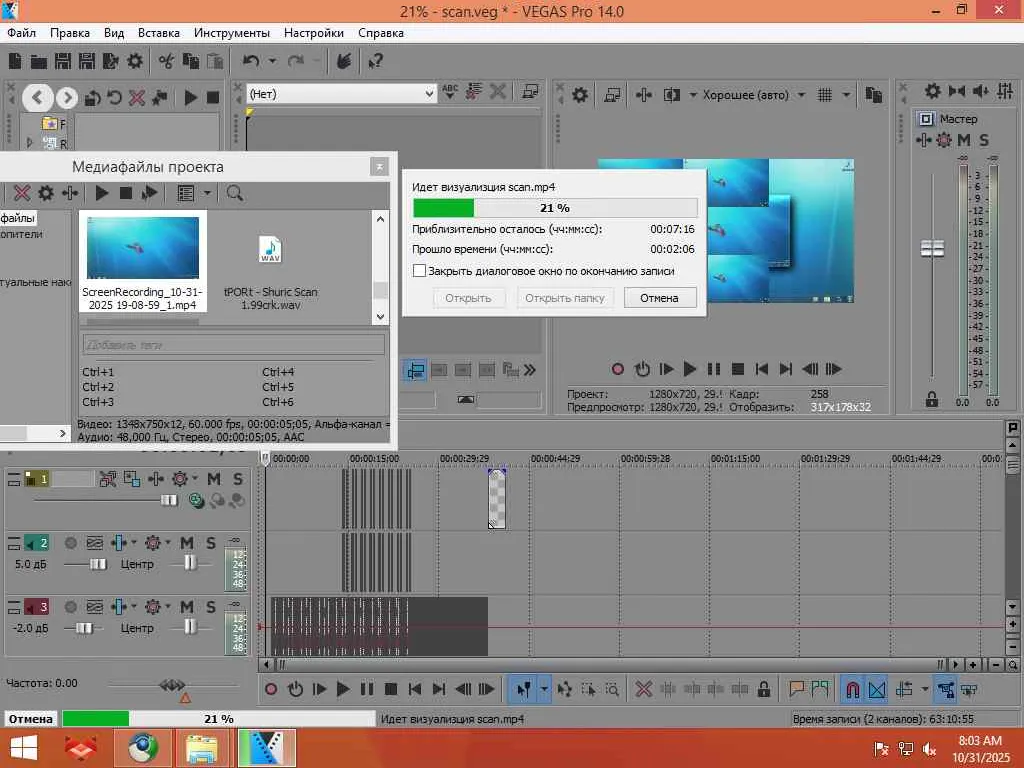Open the dropdown arrow next to Undo
This screenshot has height=768, width=1024.
pos(272,61)
